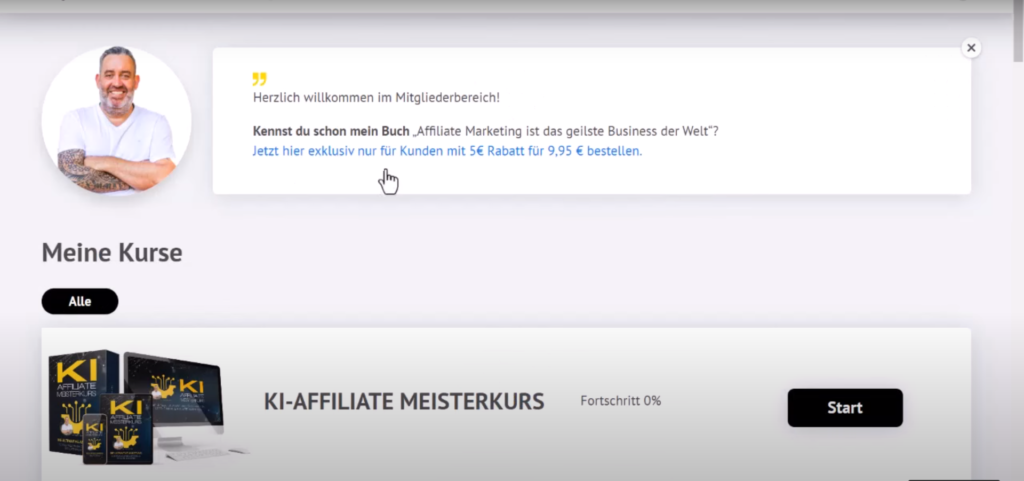This screenshot has width=1024, height=481.
Task: Click the Meine Kurse heading
Action: (112, 253)
